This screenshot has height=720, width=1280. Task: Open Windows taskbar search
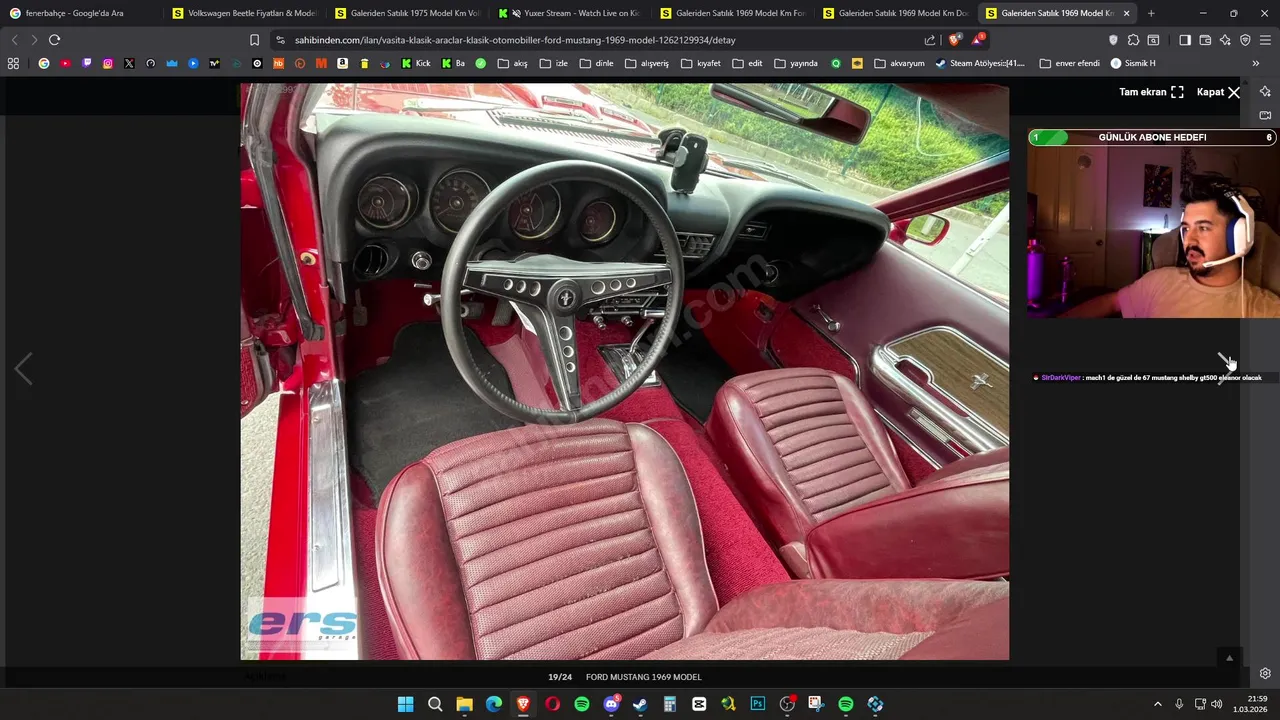click(435, 704)
